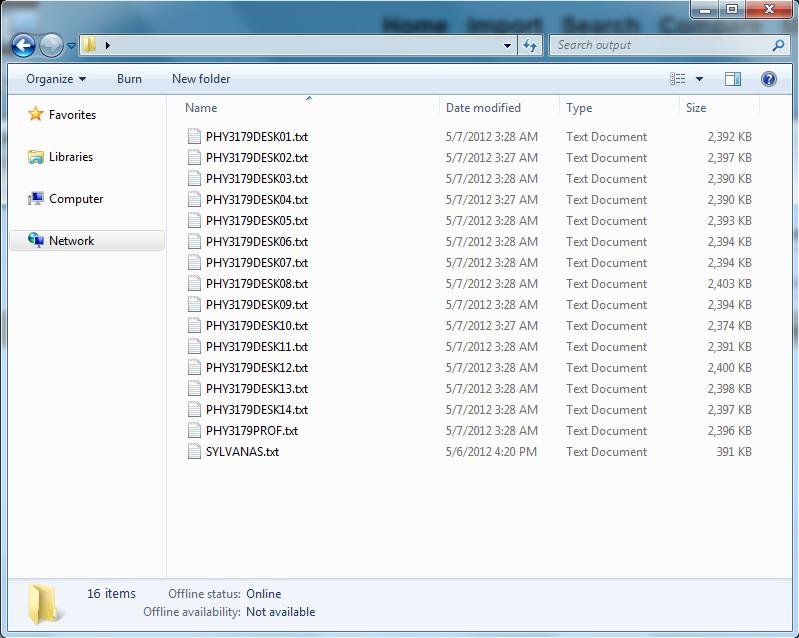
Task: Click the PHY3179DESK07.txt file icon
Action: pos(194,262)
